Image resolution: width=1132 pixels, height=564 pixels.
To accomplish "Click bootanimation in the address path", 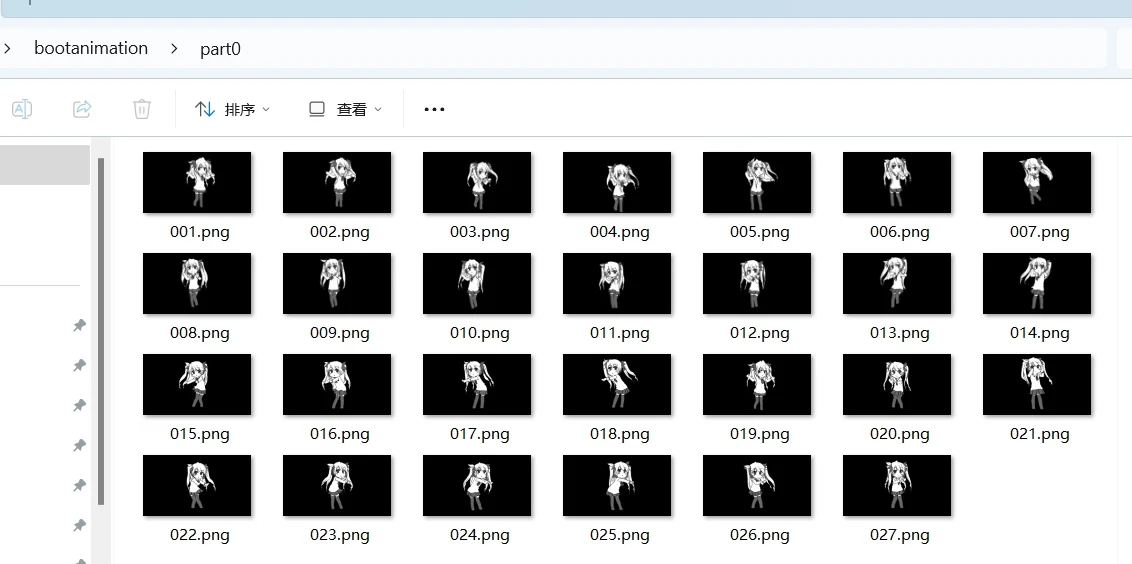I will [x=91, y=48].
